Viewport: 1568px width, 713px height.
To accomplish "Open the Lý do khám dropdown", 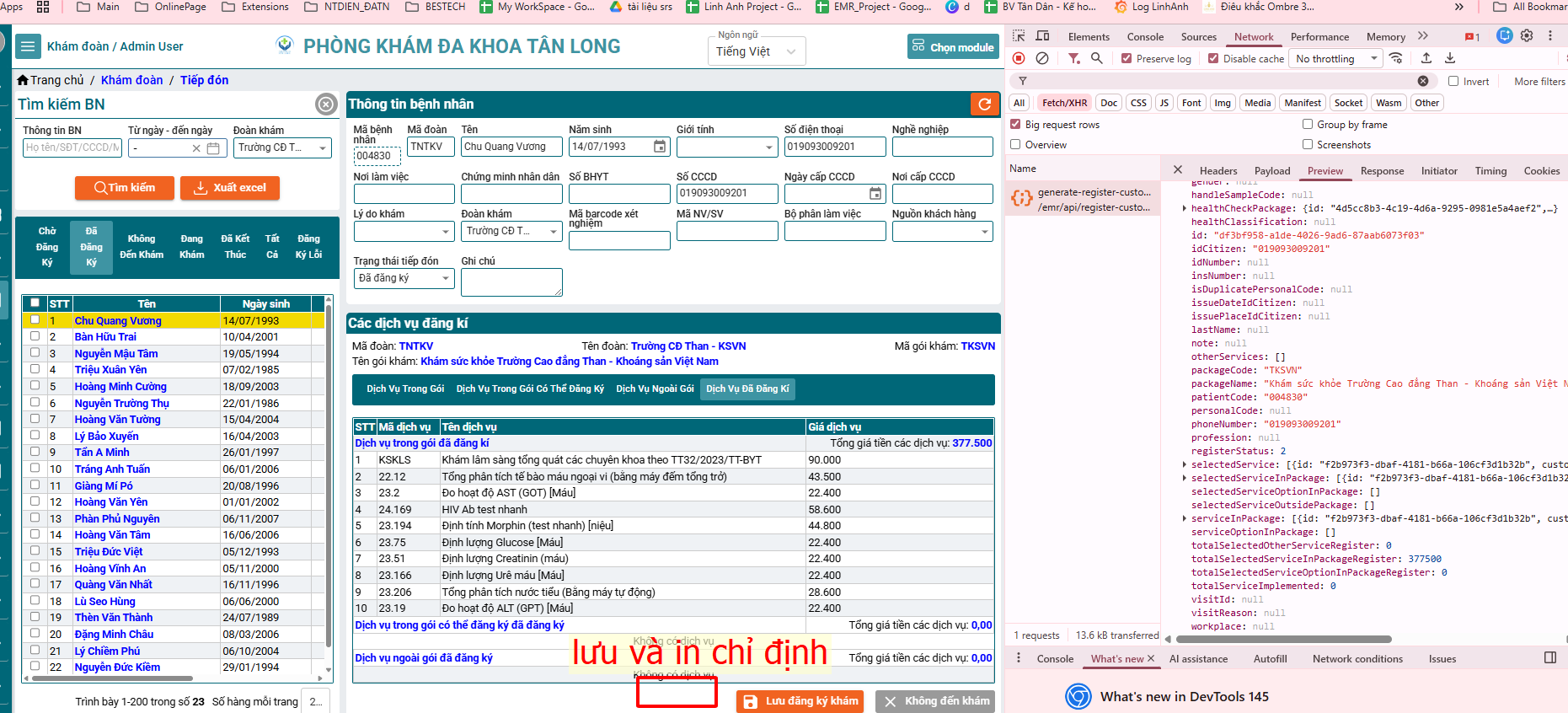I will [404, 231].
